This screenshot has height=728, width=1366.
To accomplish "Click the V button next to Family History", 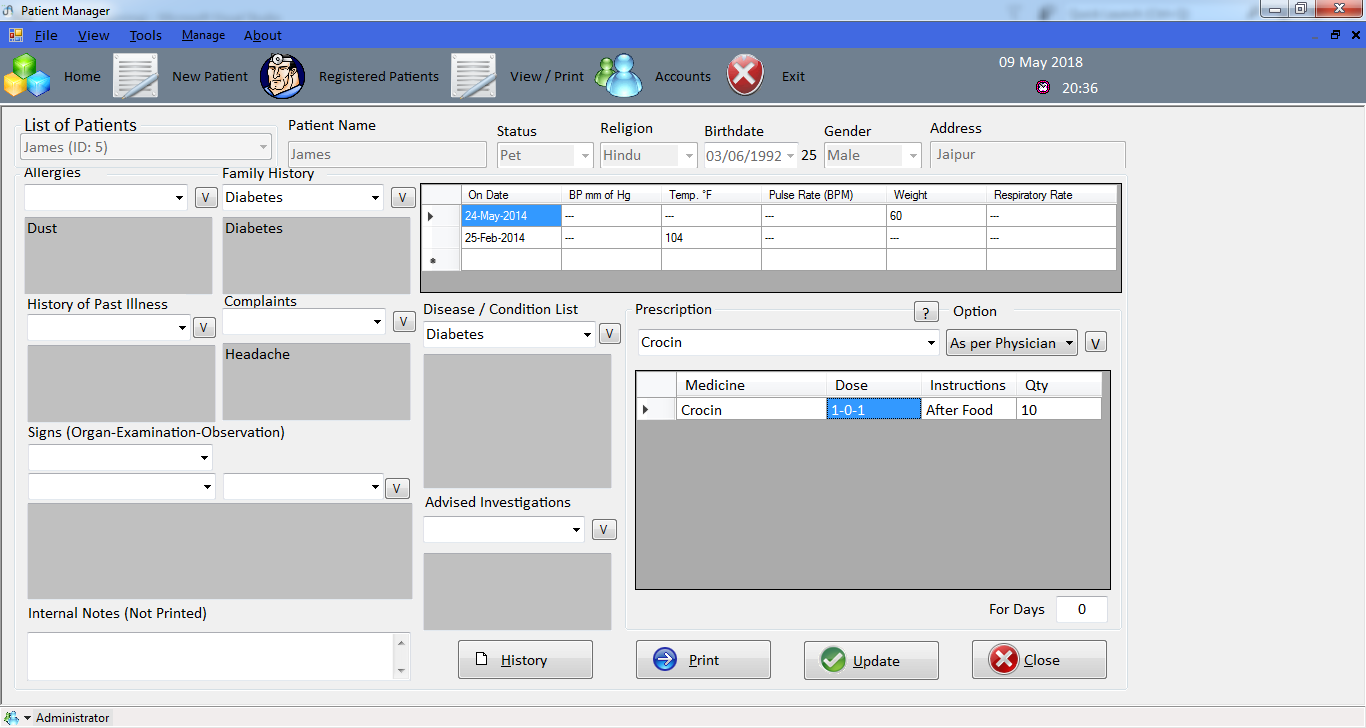I will point(402,198).
